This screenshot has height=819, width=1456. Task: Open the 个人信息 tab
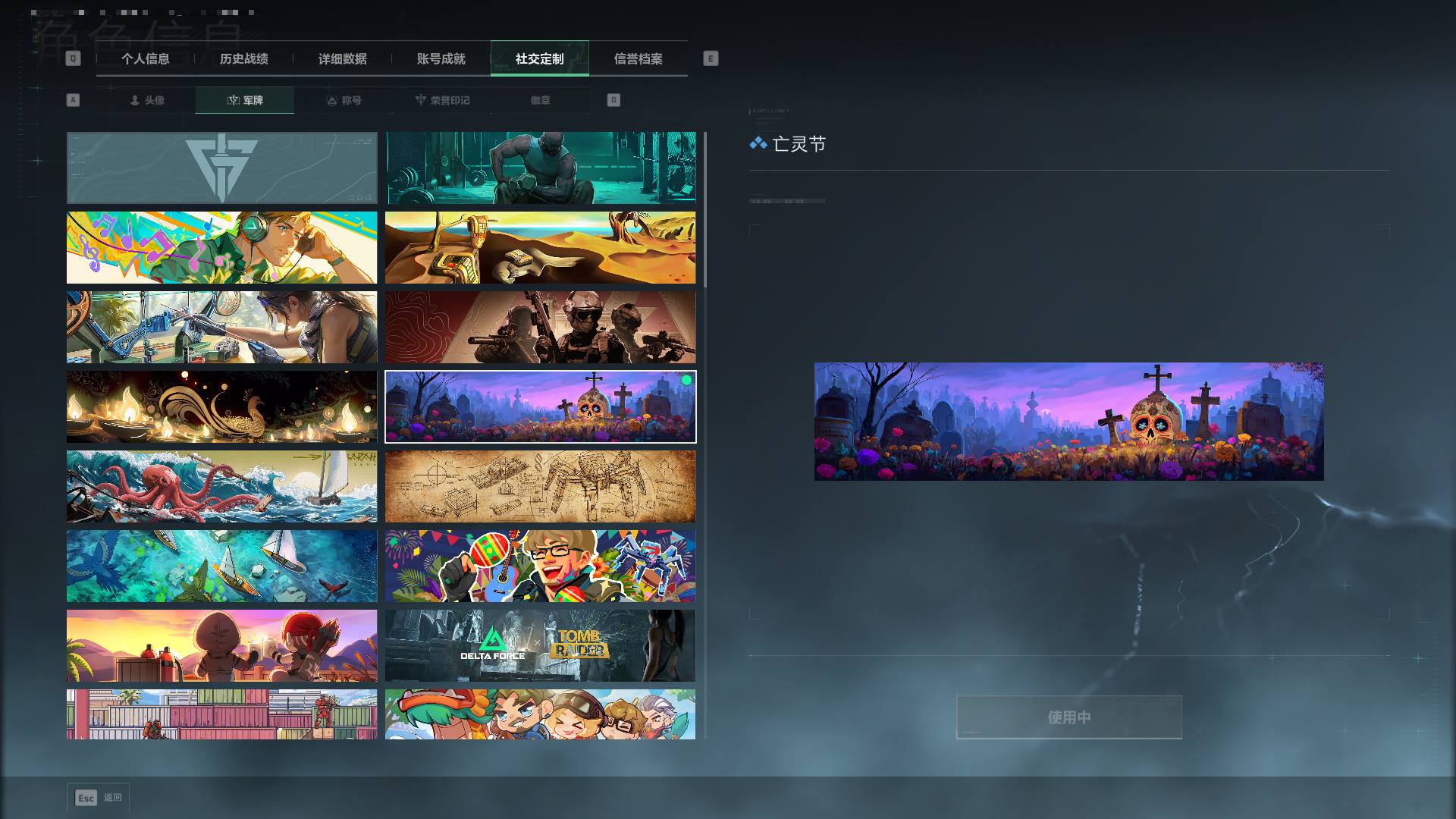click(146, 58)
